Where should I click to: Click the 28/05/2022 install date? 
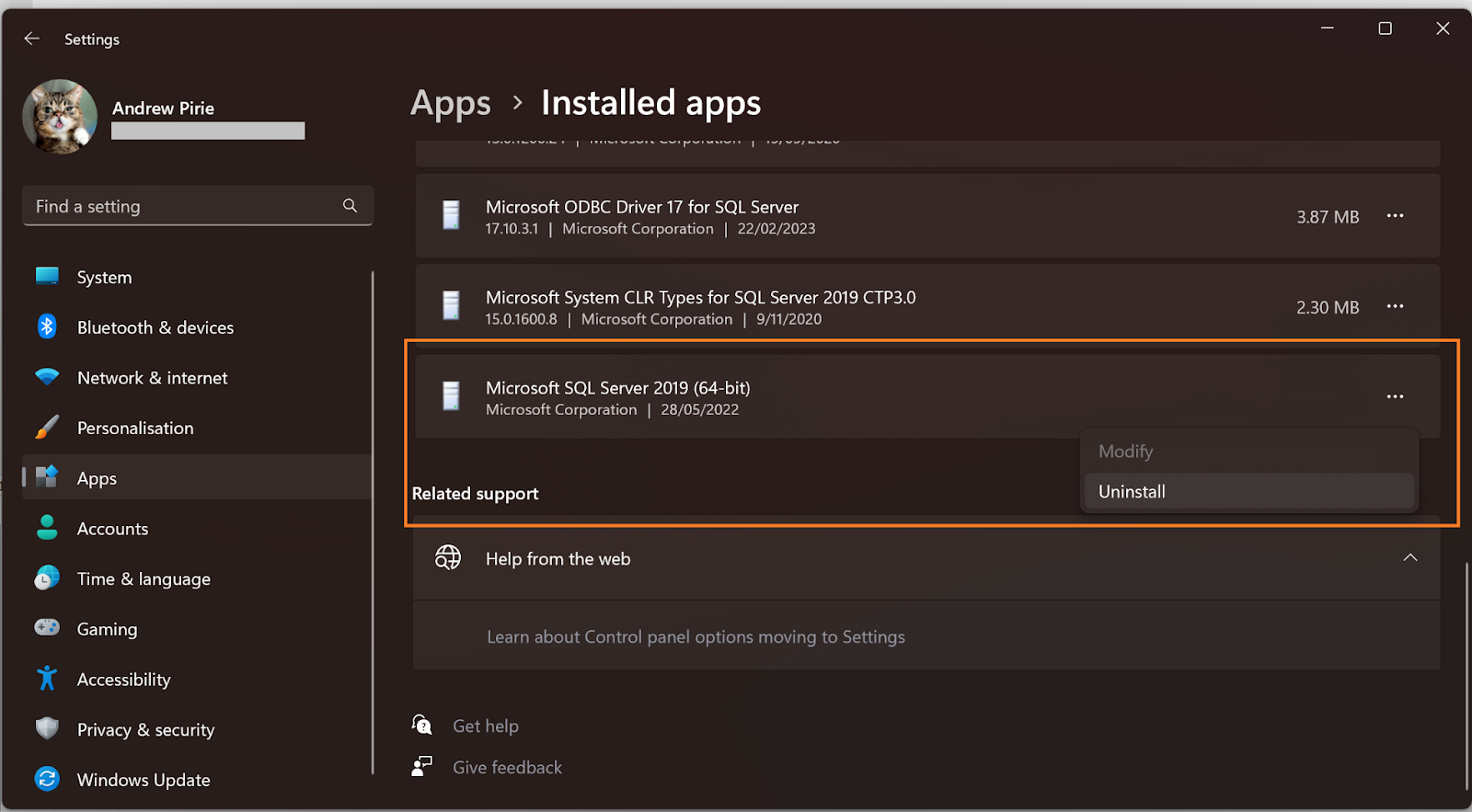tap(699, 409)
